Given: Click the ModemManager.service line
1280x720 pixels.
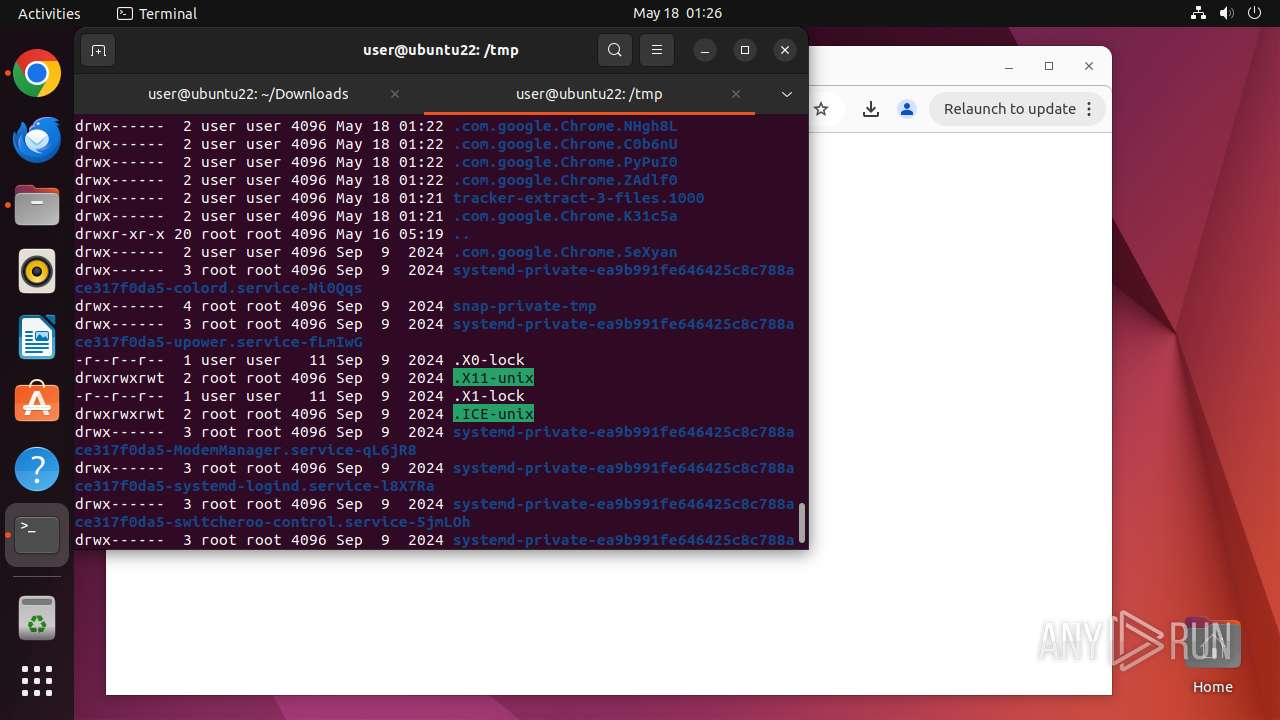Looking at the screenshot, I should tap(246, 450).
